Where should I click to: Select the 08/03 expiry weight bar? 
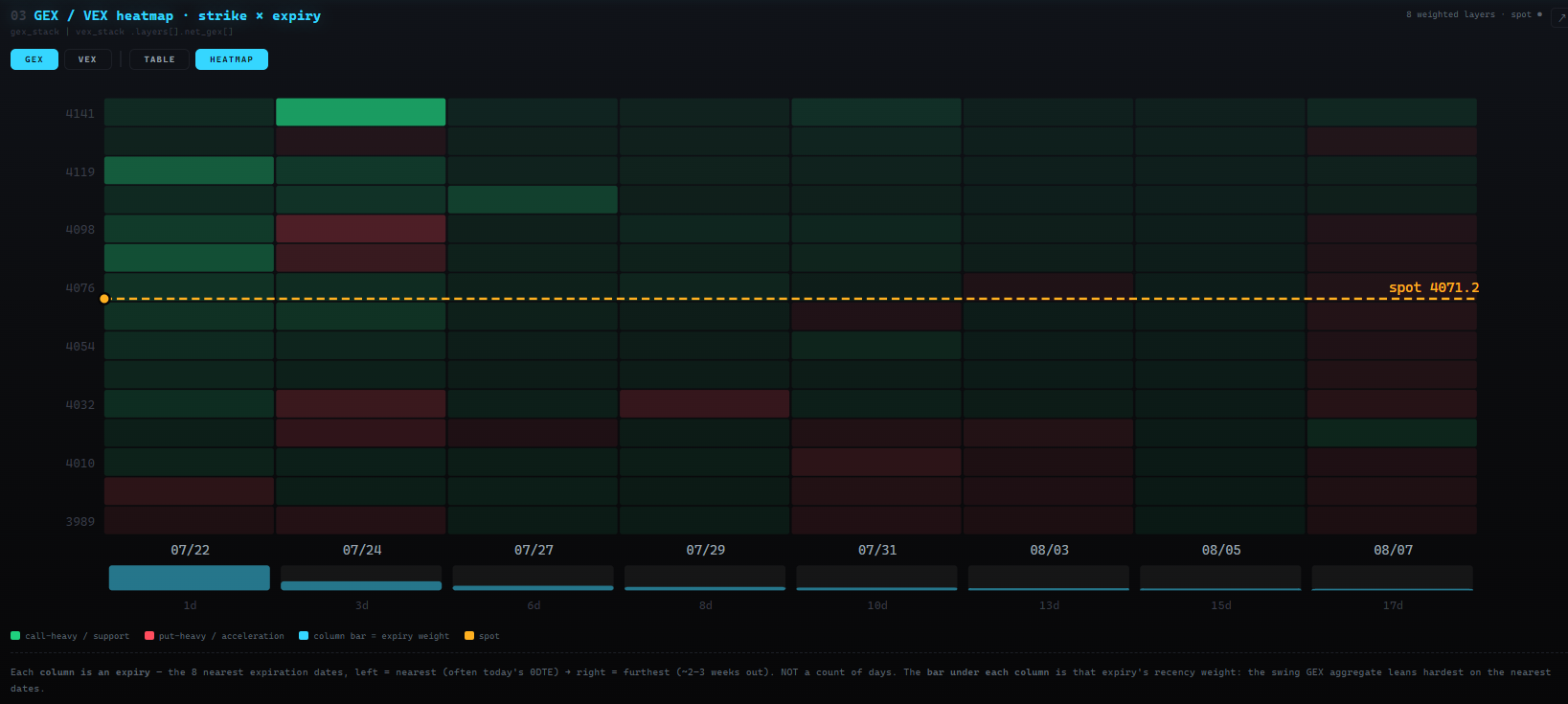[1049, 578]
